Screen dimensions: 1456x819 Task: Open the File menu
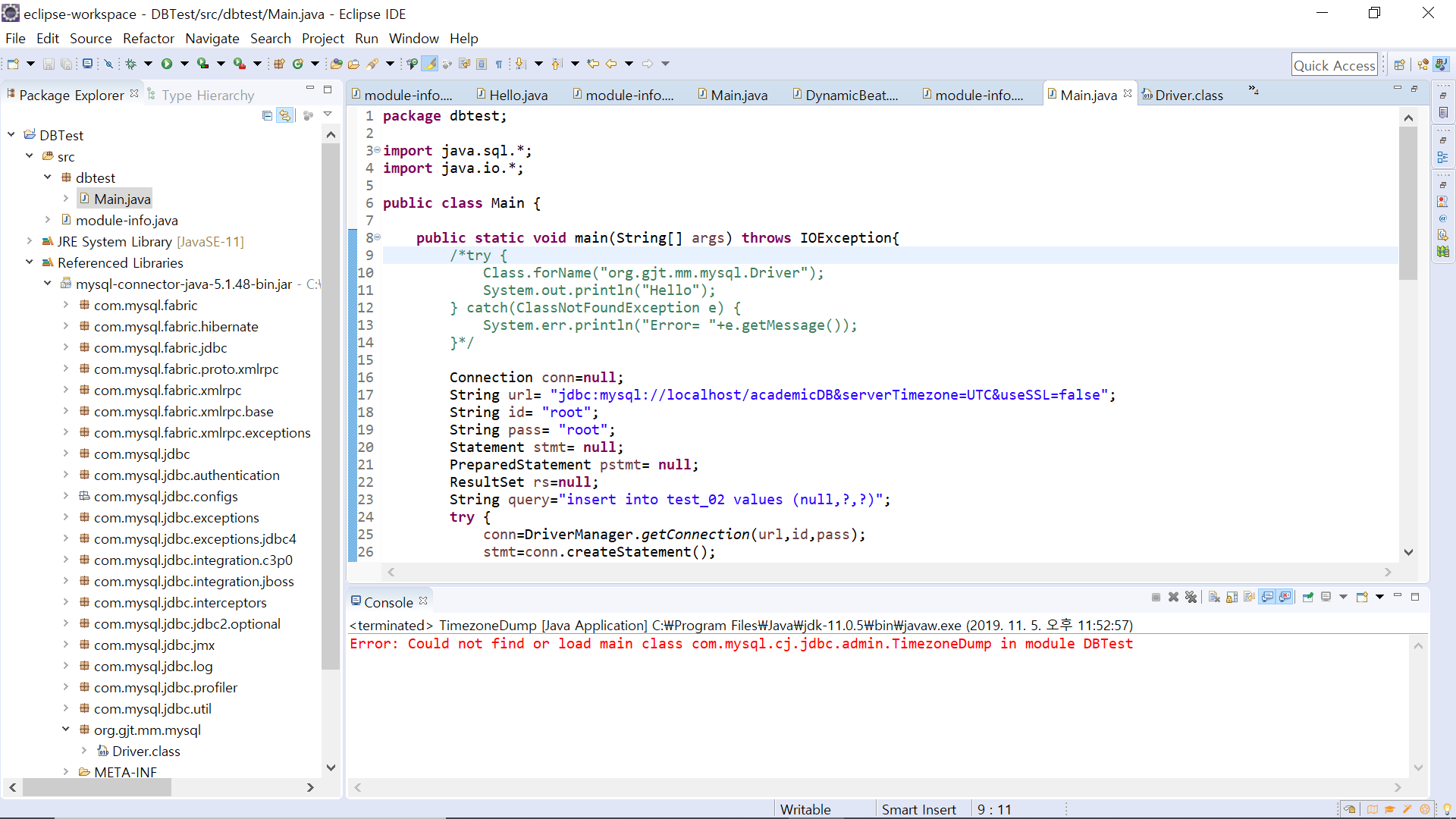pyautogui.click(x=15, y=38)
